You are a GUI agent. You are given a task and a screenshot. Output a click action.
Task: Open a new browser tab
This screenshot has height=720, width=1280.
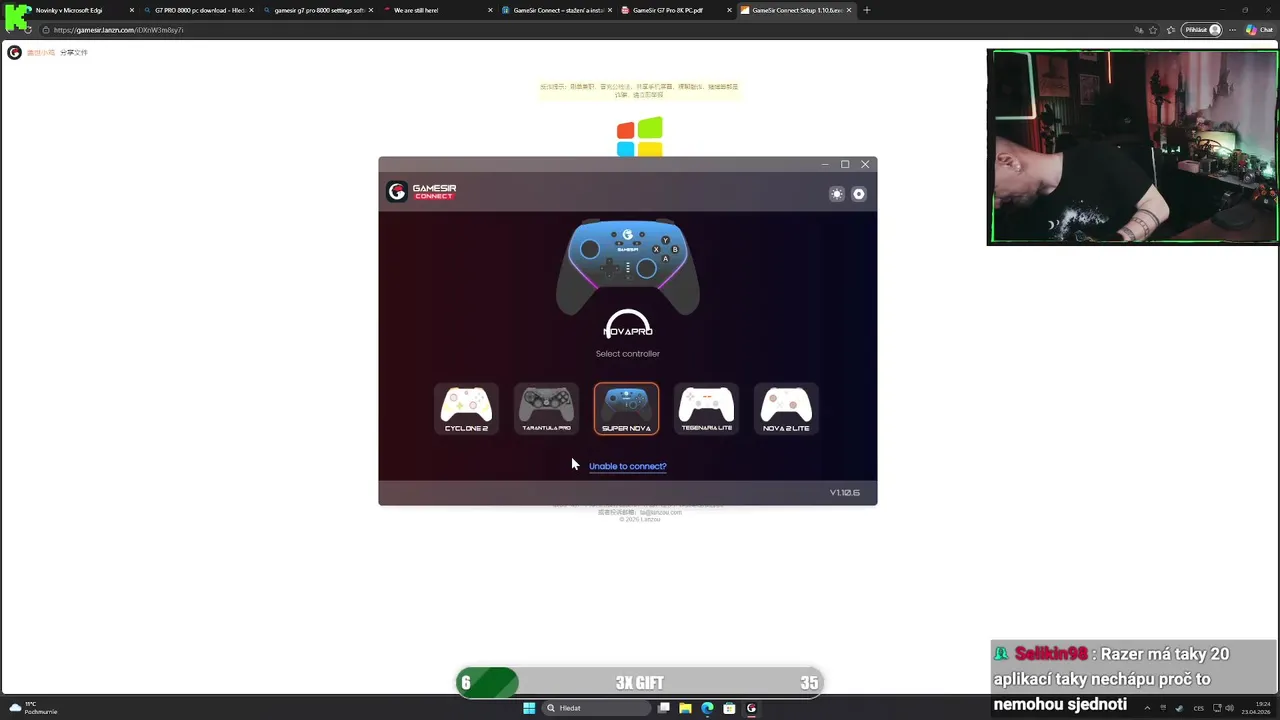(x=866, y=10)
